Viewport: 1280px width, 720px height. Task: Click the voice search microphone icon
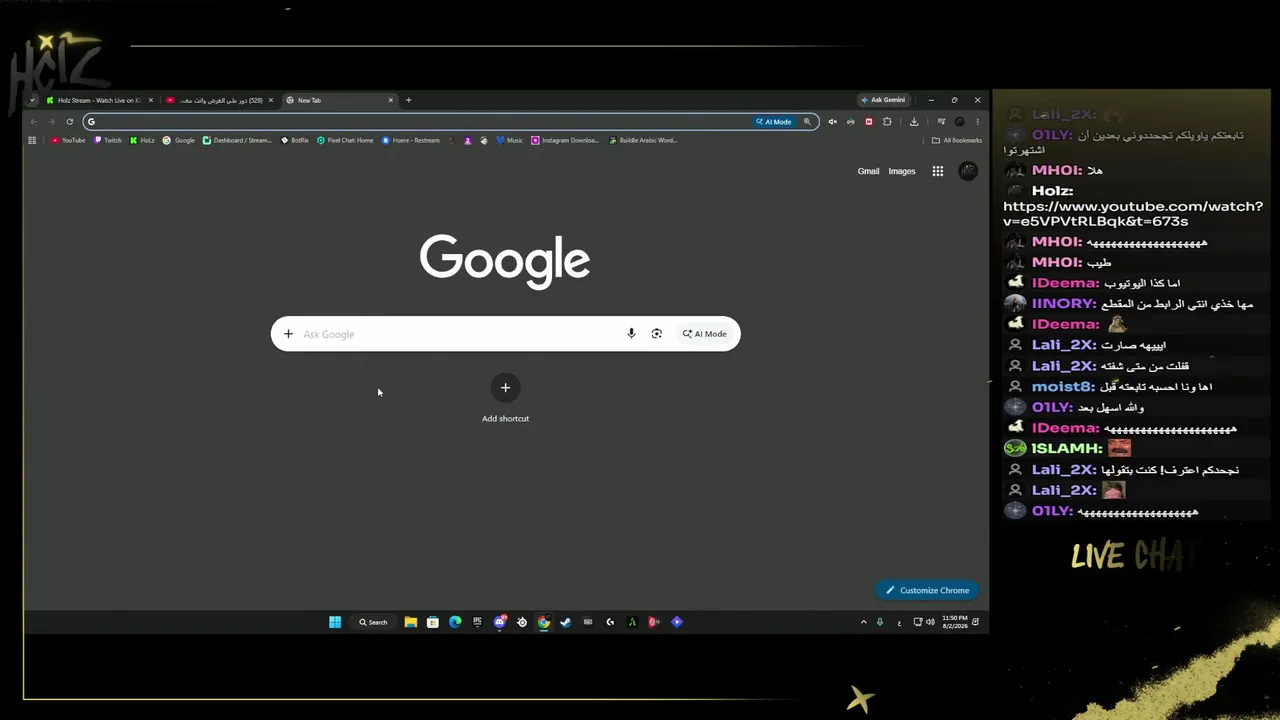tap(631, 334)
